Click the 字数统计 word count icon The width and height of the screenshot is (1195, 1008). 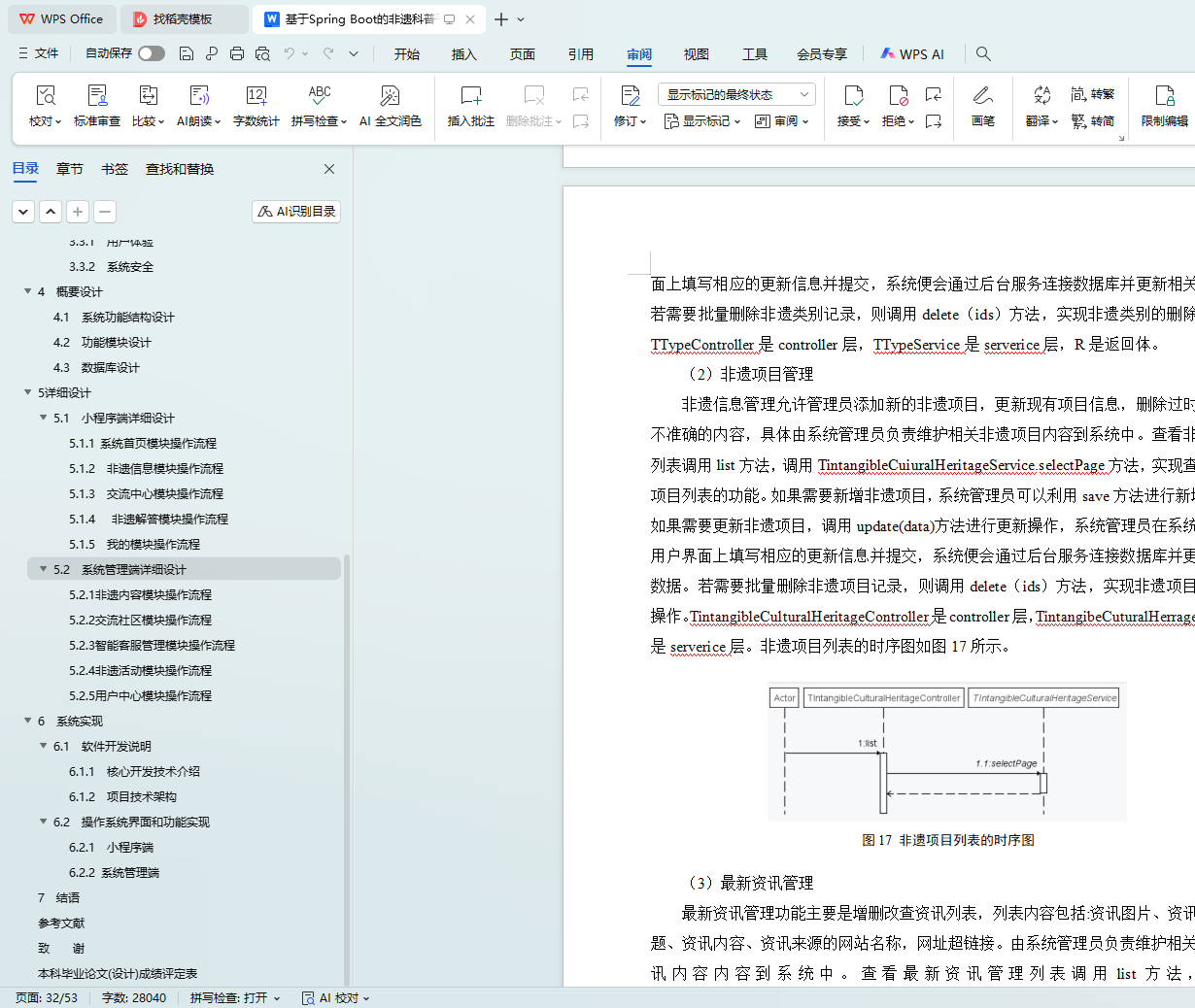256,105
